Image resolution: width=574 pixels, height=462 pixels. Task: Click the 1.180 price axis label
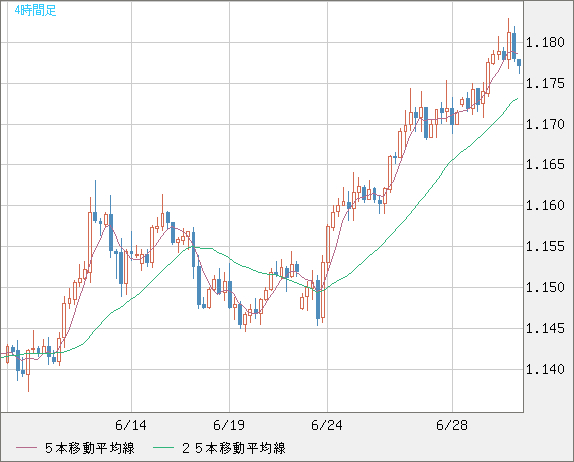point(545,42)
